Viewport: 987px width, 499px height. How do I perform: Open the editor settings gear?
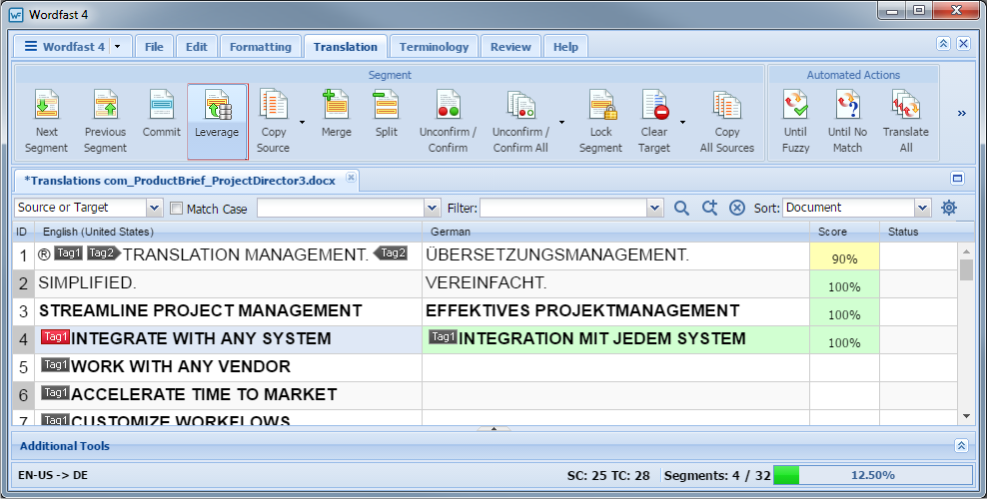click(949, 208)
